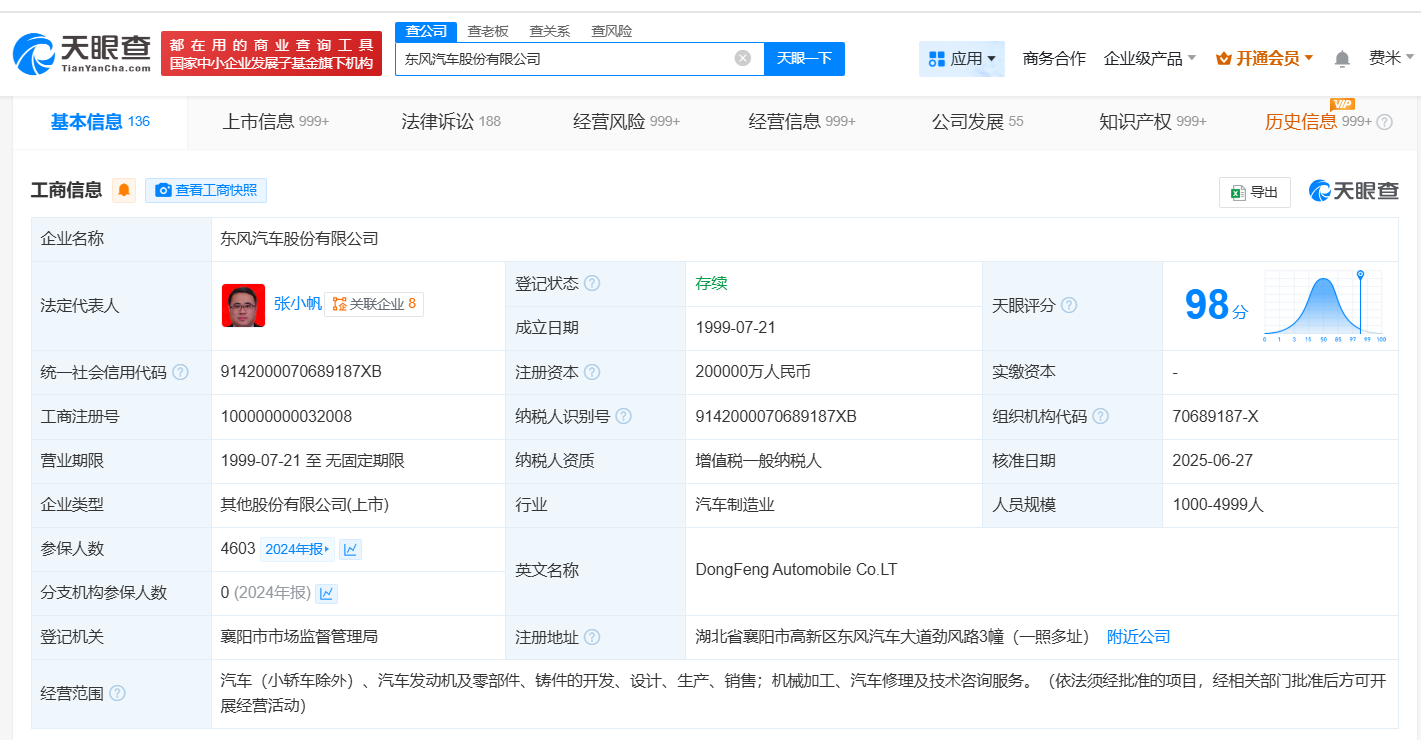Open the 天眼评分 distribution chart

coord(1324,305)
